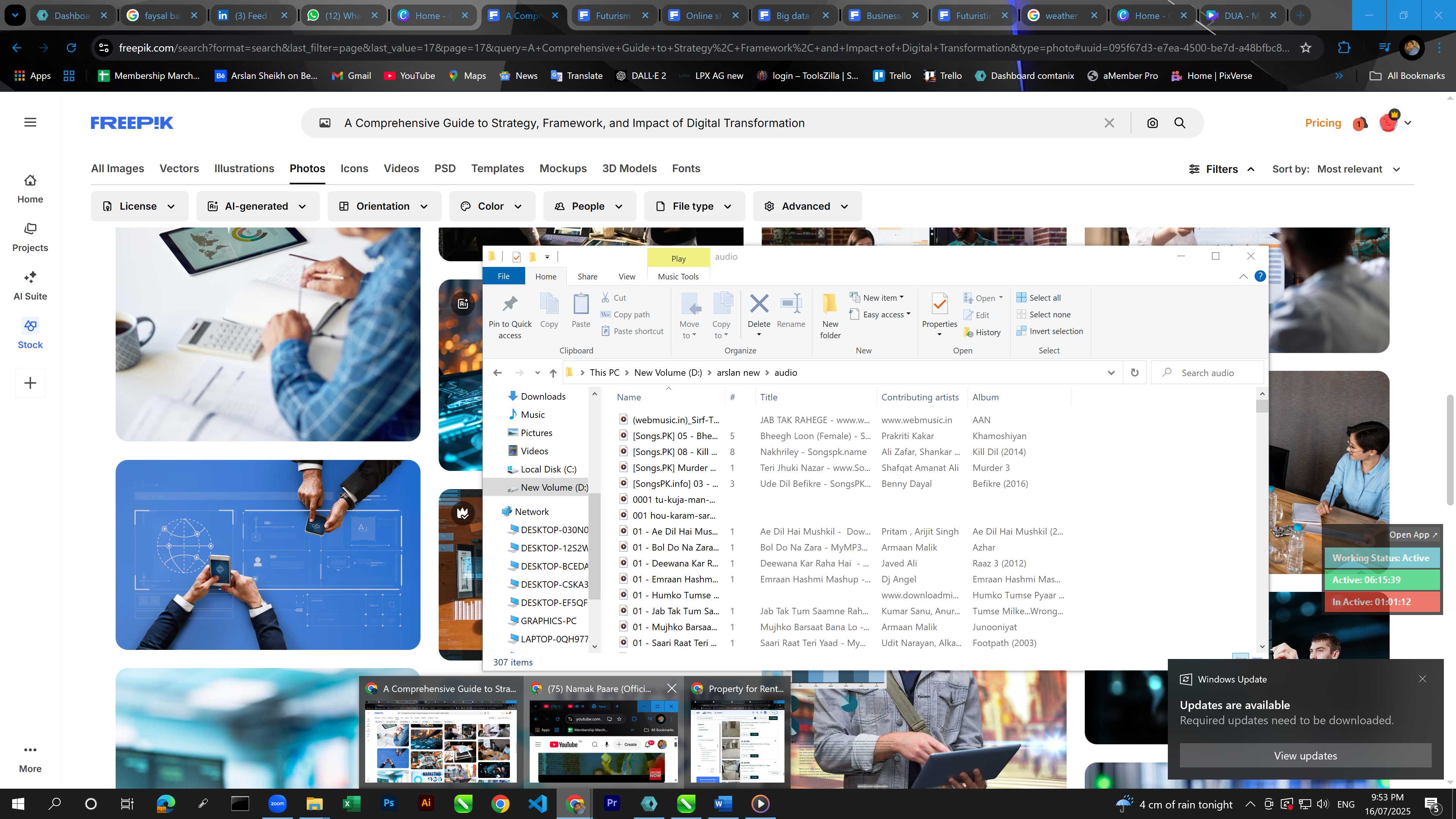Switch to Illustrations tab on Freepik

pyautogui.click(x=243, y=168)
